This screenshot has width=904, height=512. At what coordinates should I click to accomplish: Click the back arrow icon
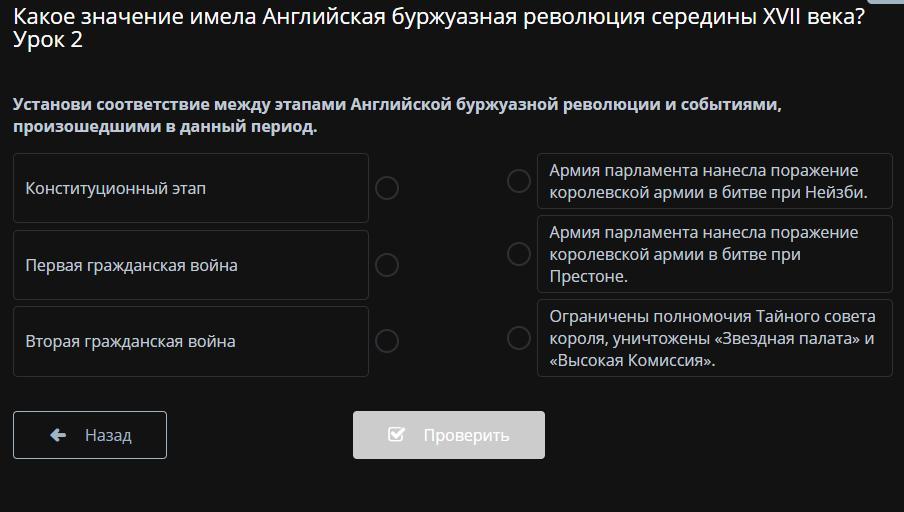[x=58, y=435]
